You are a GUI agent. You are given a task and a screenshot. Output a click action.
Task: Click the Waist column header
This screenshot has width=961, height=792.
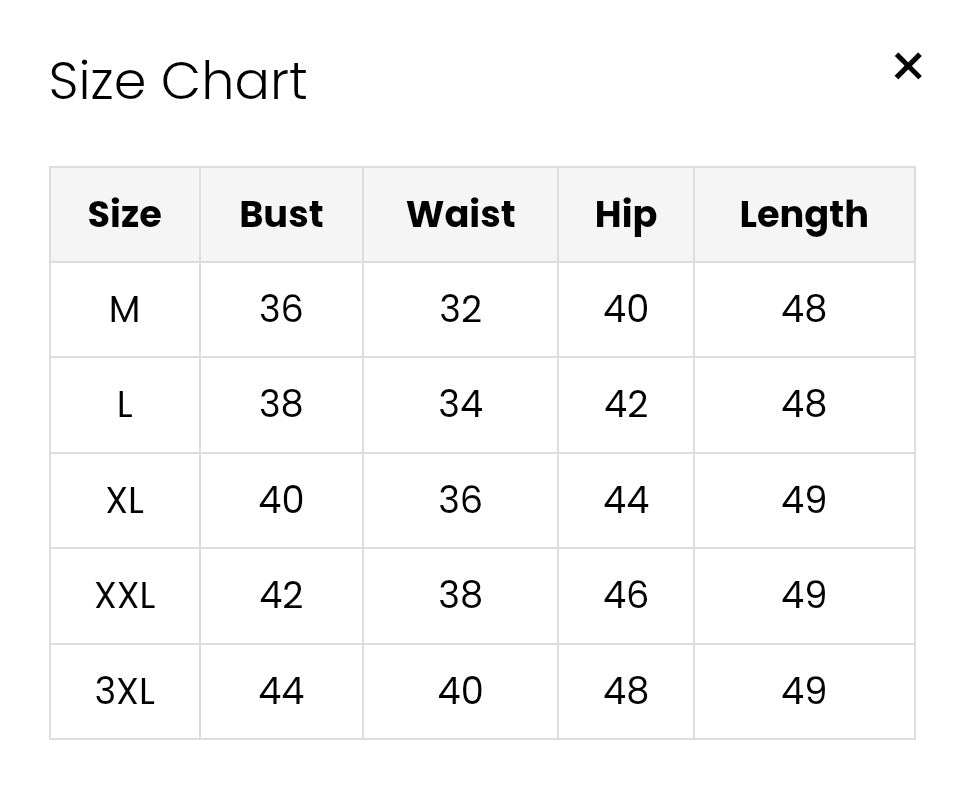coord(460,214)
